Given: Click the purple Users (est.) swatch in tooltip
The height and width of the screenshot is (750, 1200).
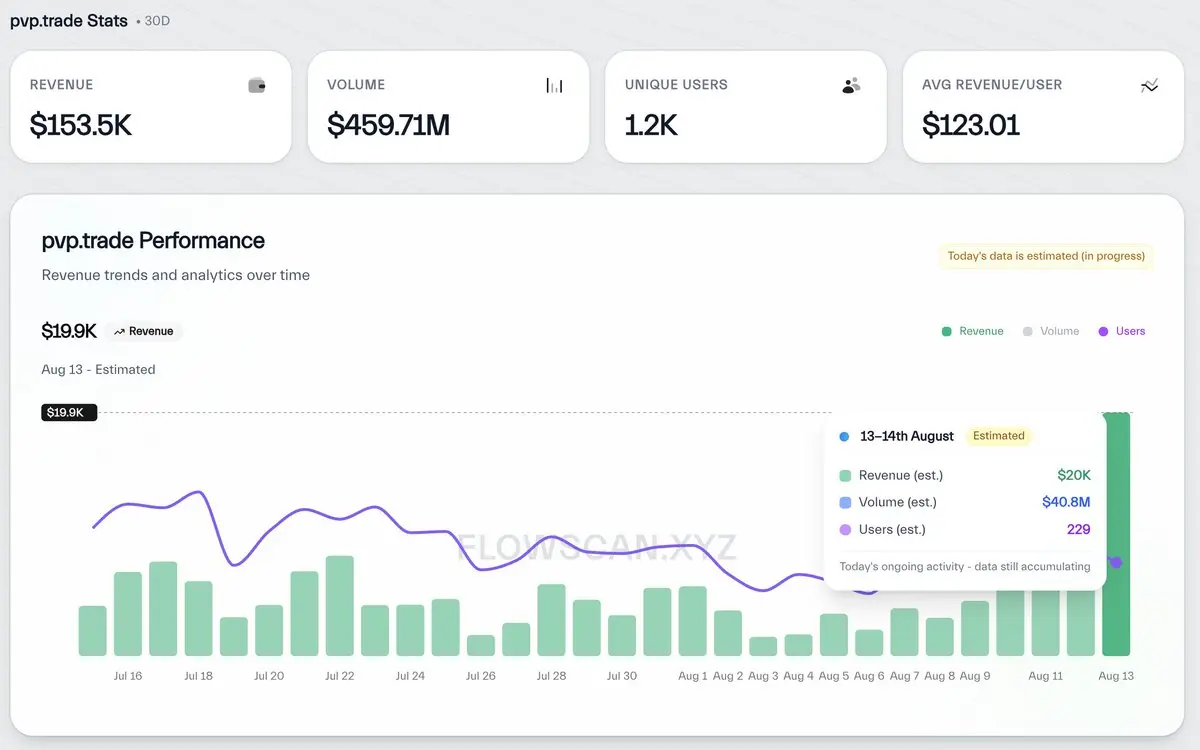Looking at the screenshot, I should point(845,530).
